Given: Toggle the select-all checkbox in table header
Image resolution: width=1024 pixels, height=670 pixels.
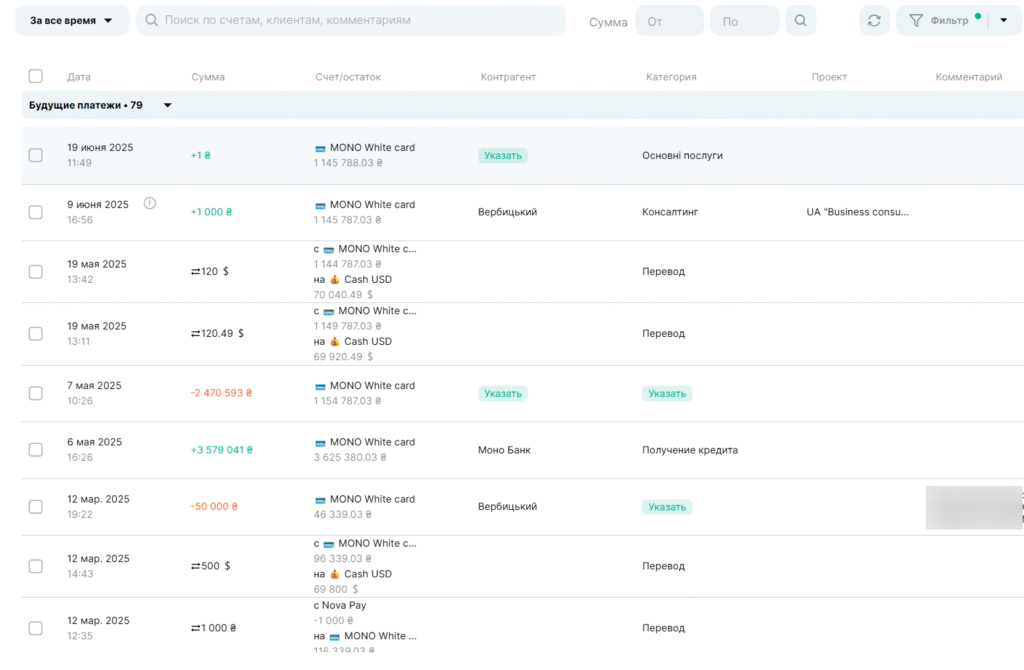Looking at the screenshot, I should [36, 76].
